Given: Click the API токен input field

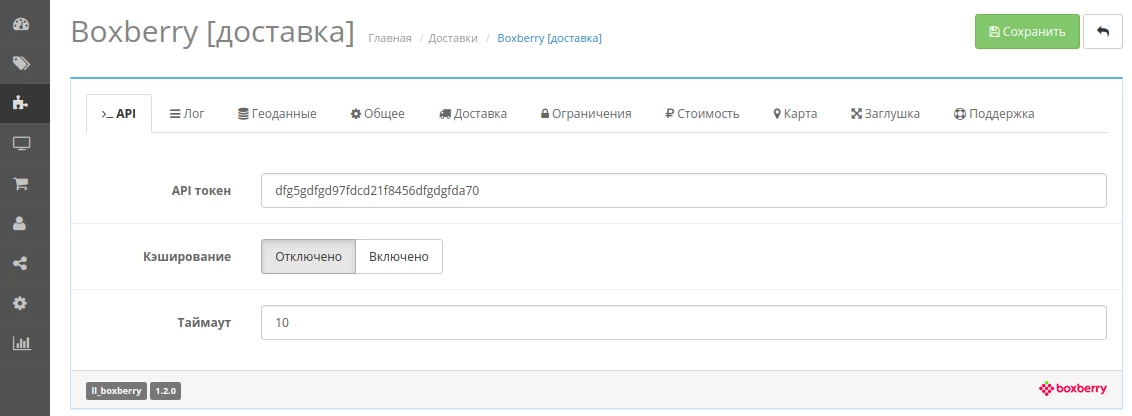Looking at the screenshot, I should [x=684, y=191].
